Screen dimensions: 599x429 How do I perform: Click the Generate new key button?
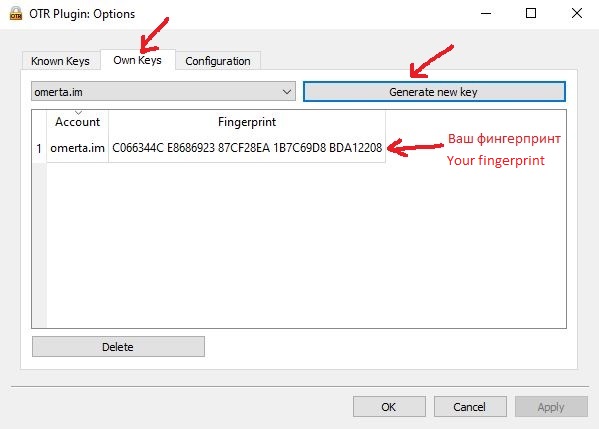[434, 92]
